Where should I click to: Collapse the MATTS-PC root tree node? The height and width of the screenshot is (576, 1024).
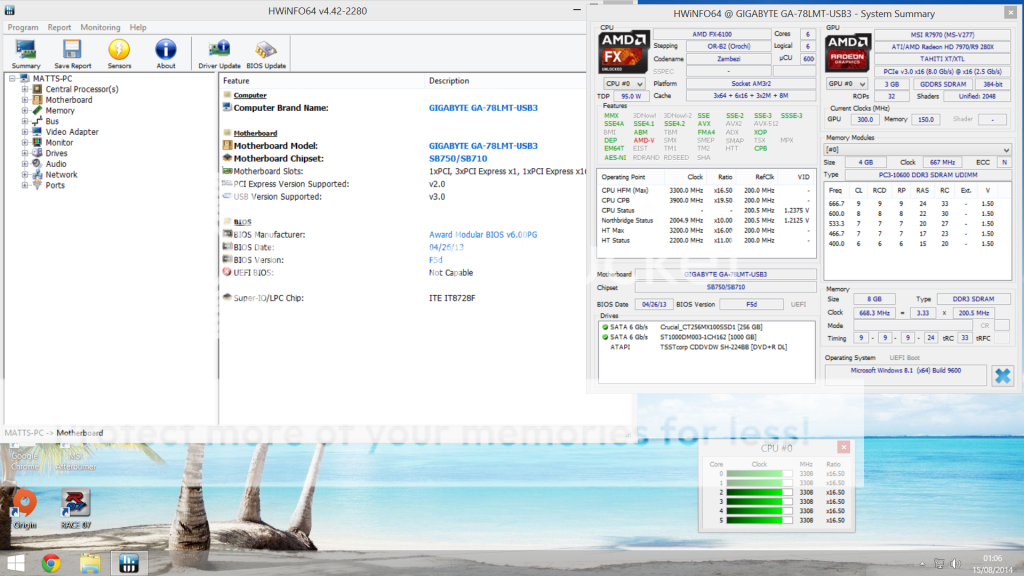click(x=12, y=78)
